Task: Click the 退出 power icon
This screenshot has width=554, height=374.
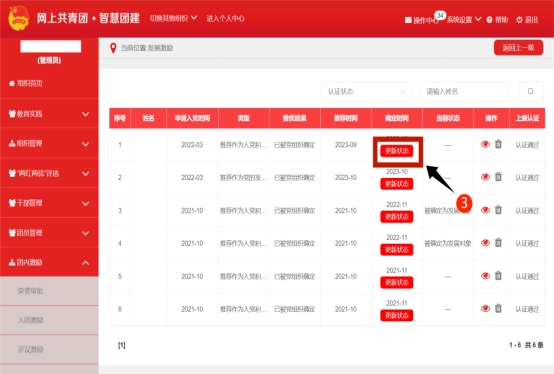Action: point(519,20)
